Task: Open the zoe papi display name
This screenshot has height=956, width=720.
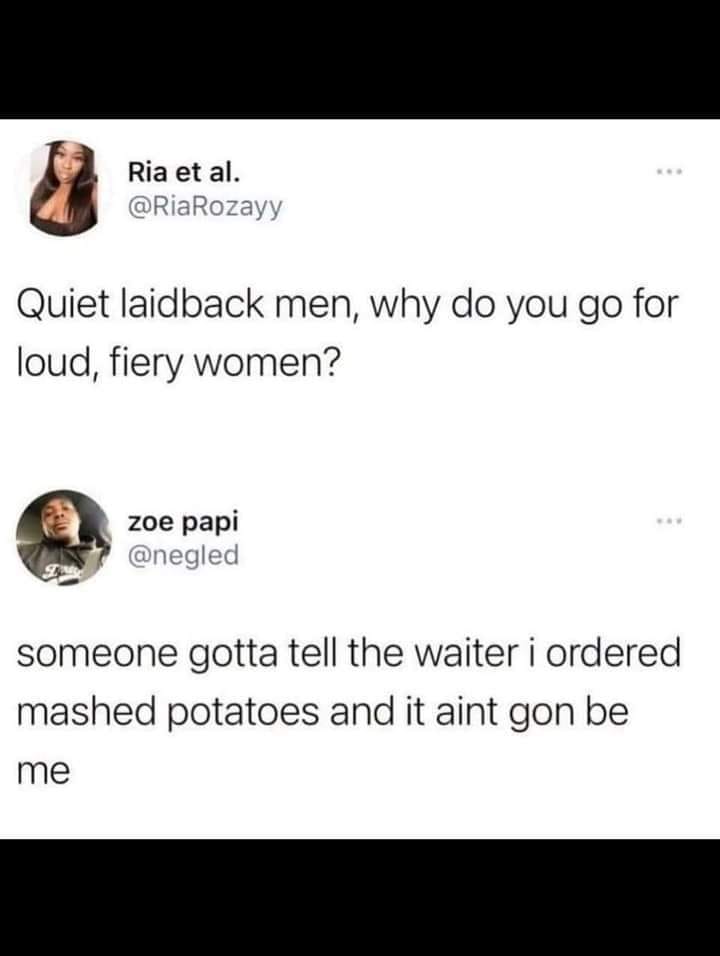Action: click(x=183, y=523)
